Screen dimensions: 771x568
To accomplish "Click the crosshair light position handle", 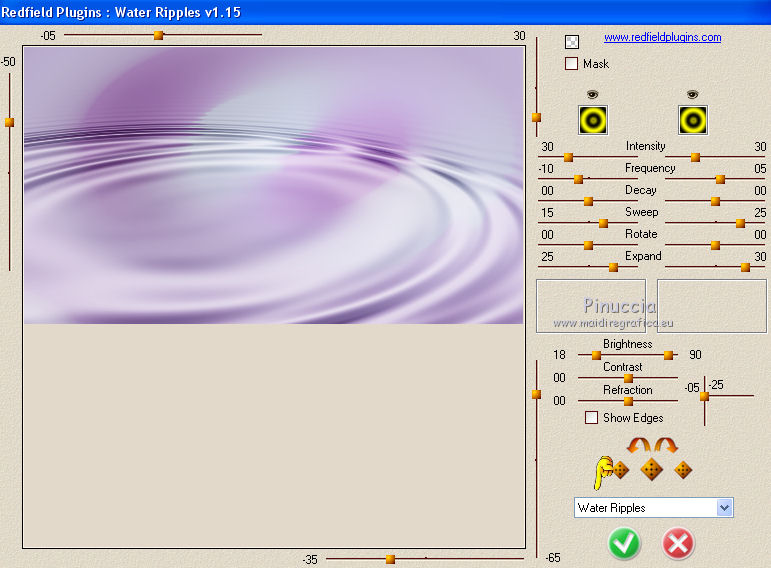I will coord(705,396).
